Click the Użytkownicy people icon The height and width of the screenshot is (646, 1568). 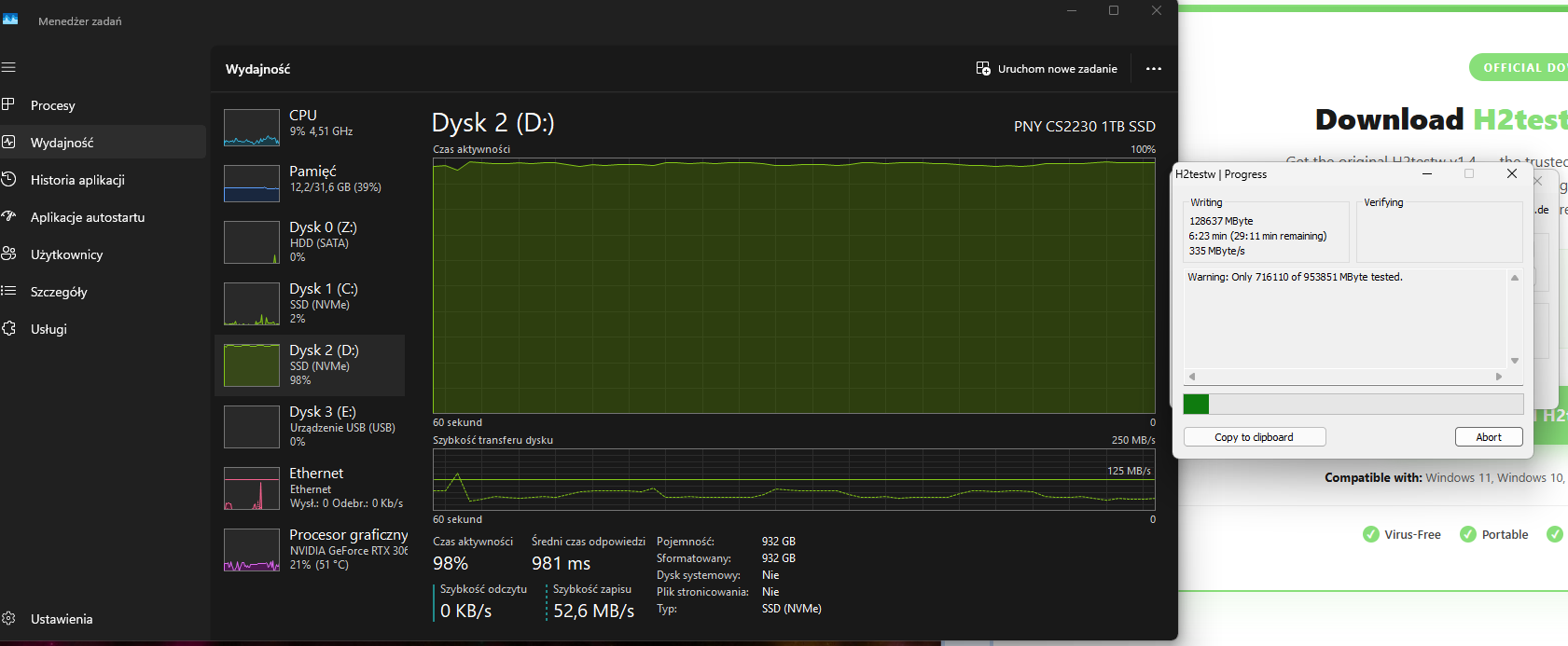pyautogui.click(x=8, y=254)
